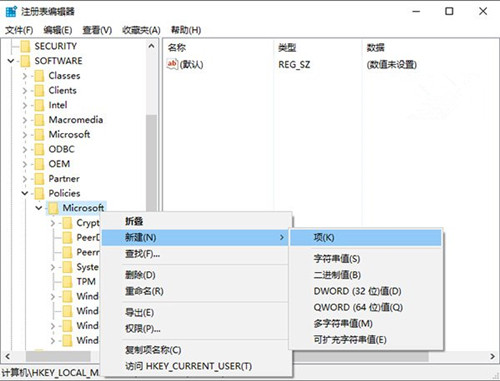Select 项(K) in the submenu
This screenshot has height=381, width=500.
pyautogui.click(x=366, y=238)
